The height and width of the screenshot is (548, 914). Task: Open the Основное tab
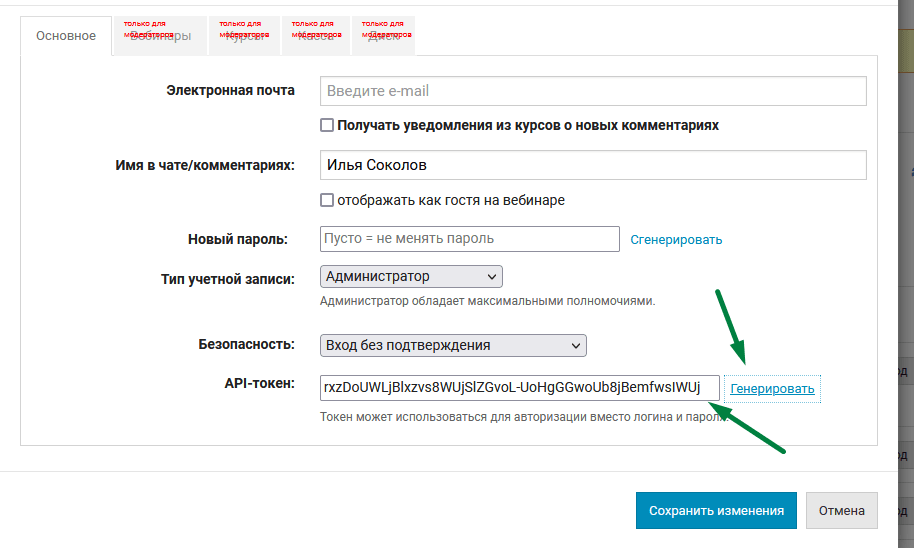point(66,36)
